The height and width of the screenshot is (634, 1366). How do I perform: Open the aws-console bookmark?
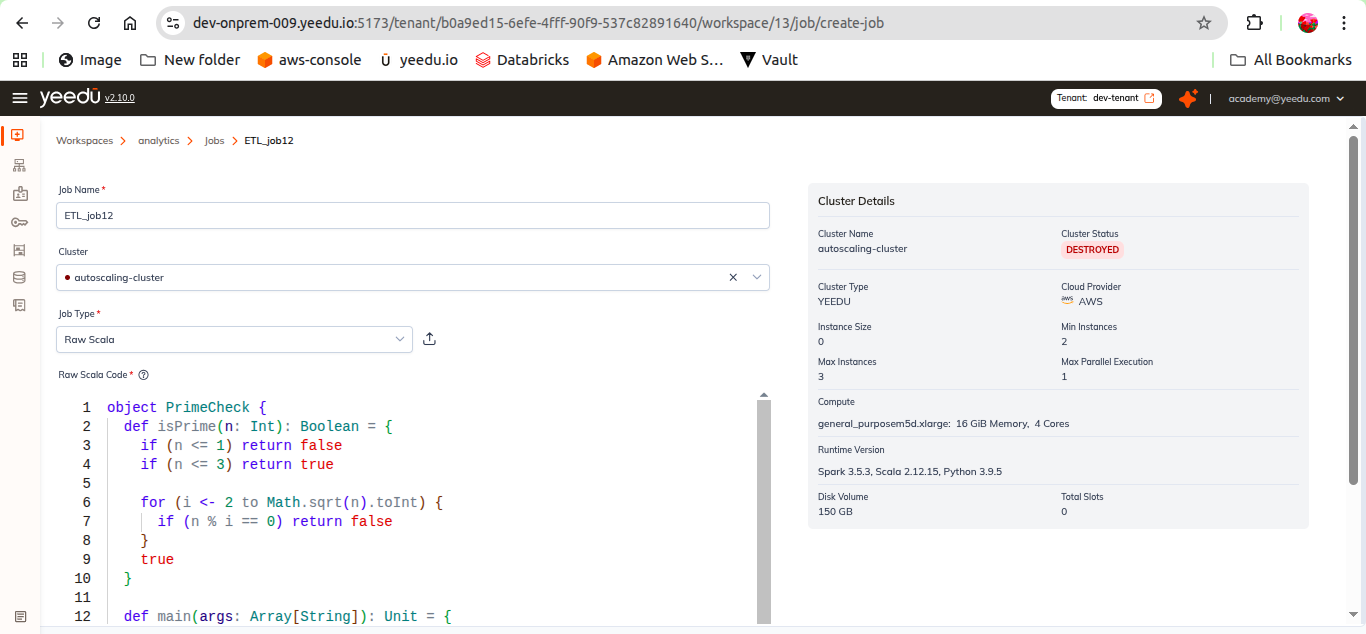[x=309, y=60]
